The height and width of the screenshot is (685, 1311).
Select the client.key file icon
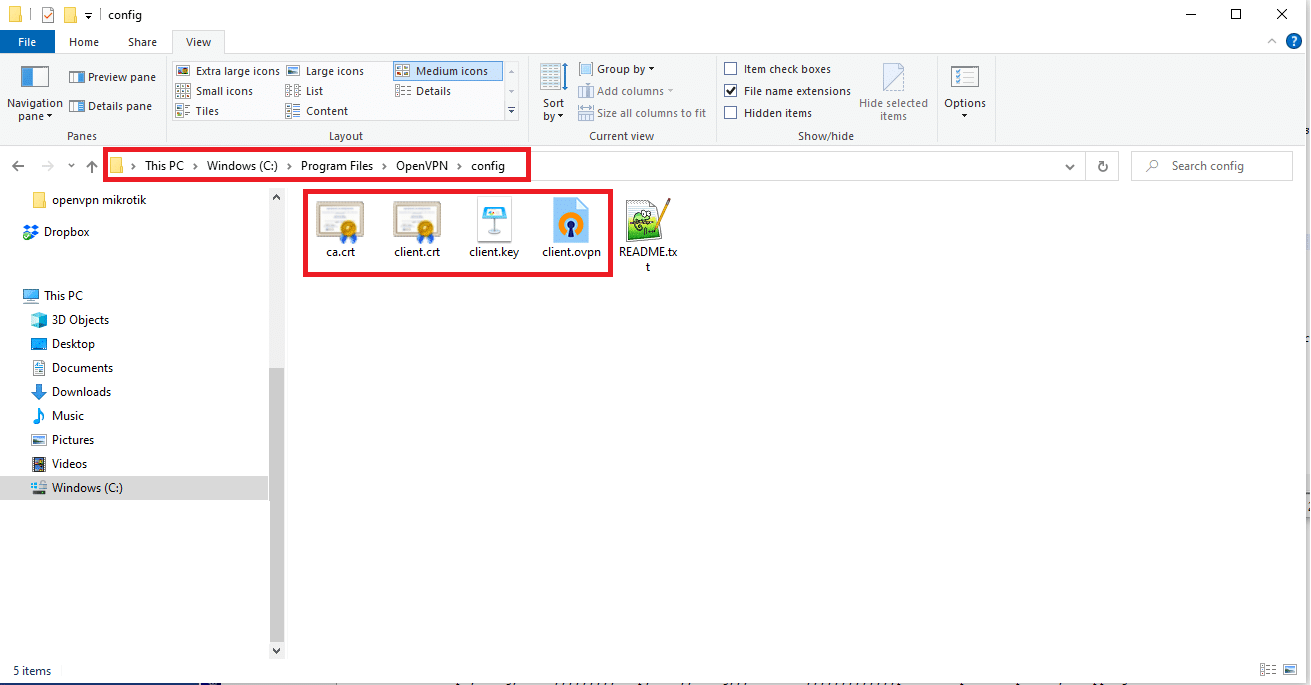494,221
